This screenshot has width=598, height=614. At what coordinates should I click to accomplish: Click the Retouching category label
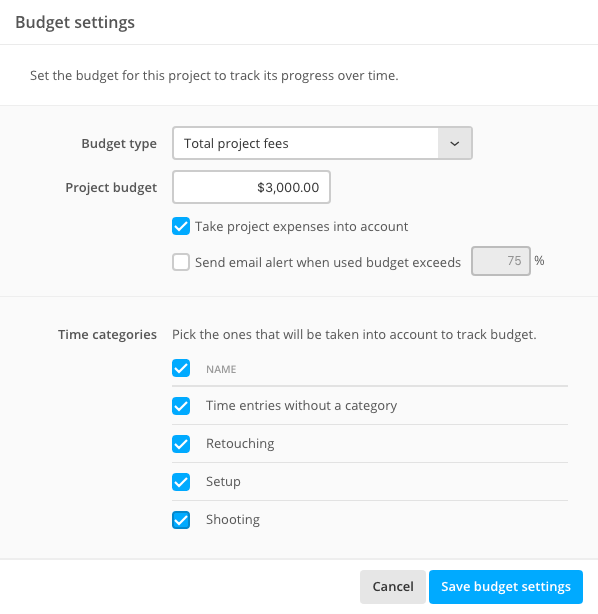(240, 444)
